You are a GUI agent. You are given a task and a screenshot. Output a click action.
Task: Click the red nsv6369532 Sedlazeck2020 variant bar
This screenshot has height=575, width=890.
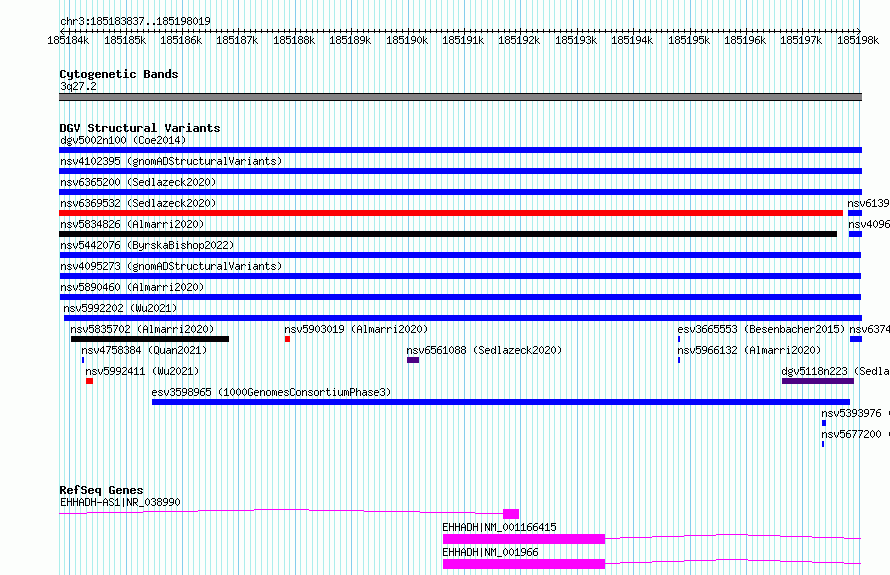(x=451, y=213)
